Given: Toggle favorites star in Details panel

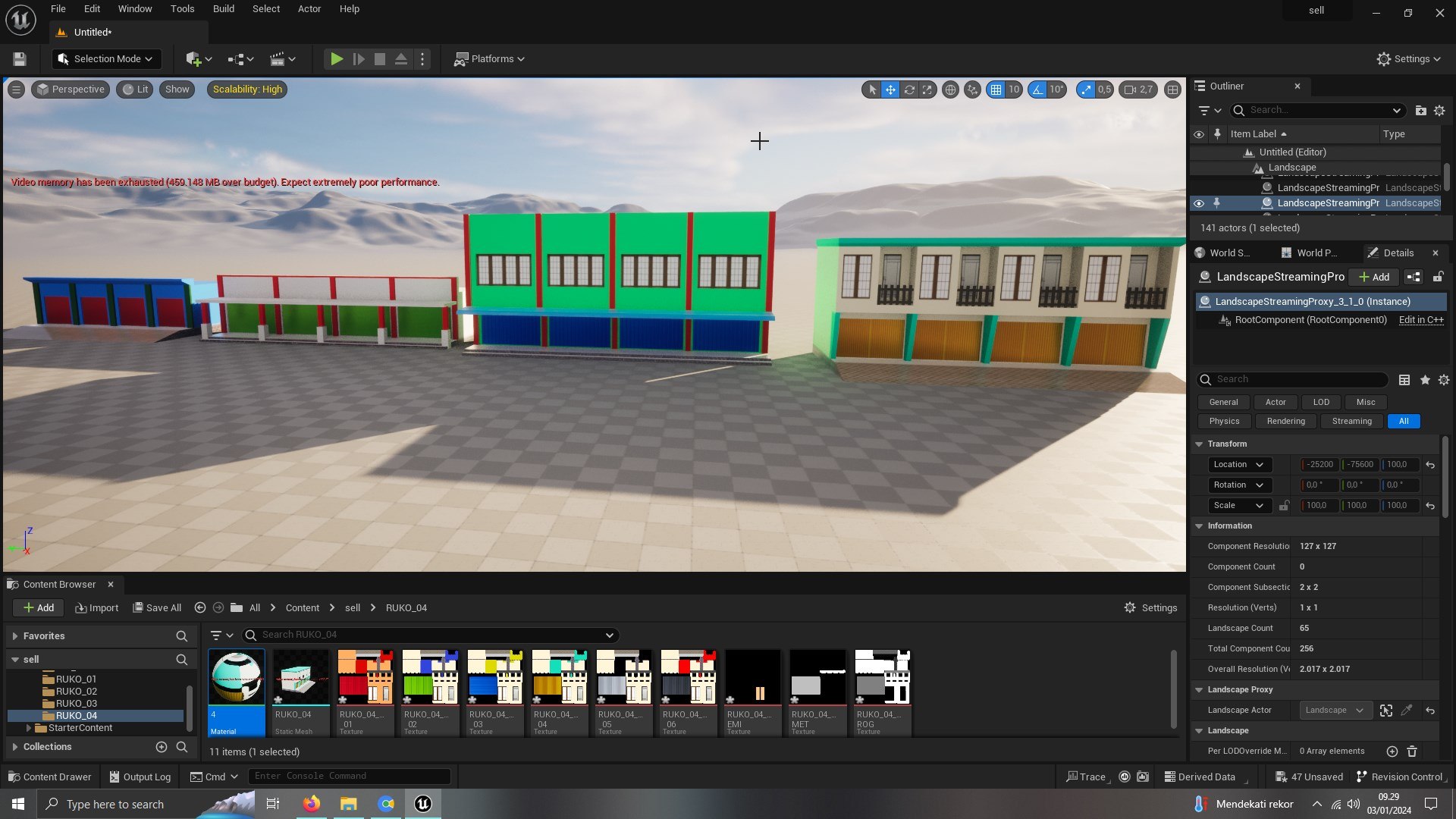Looking at the screenshot, I should click(x=1425, y=380).
